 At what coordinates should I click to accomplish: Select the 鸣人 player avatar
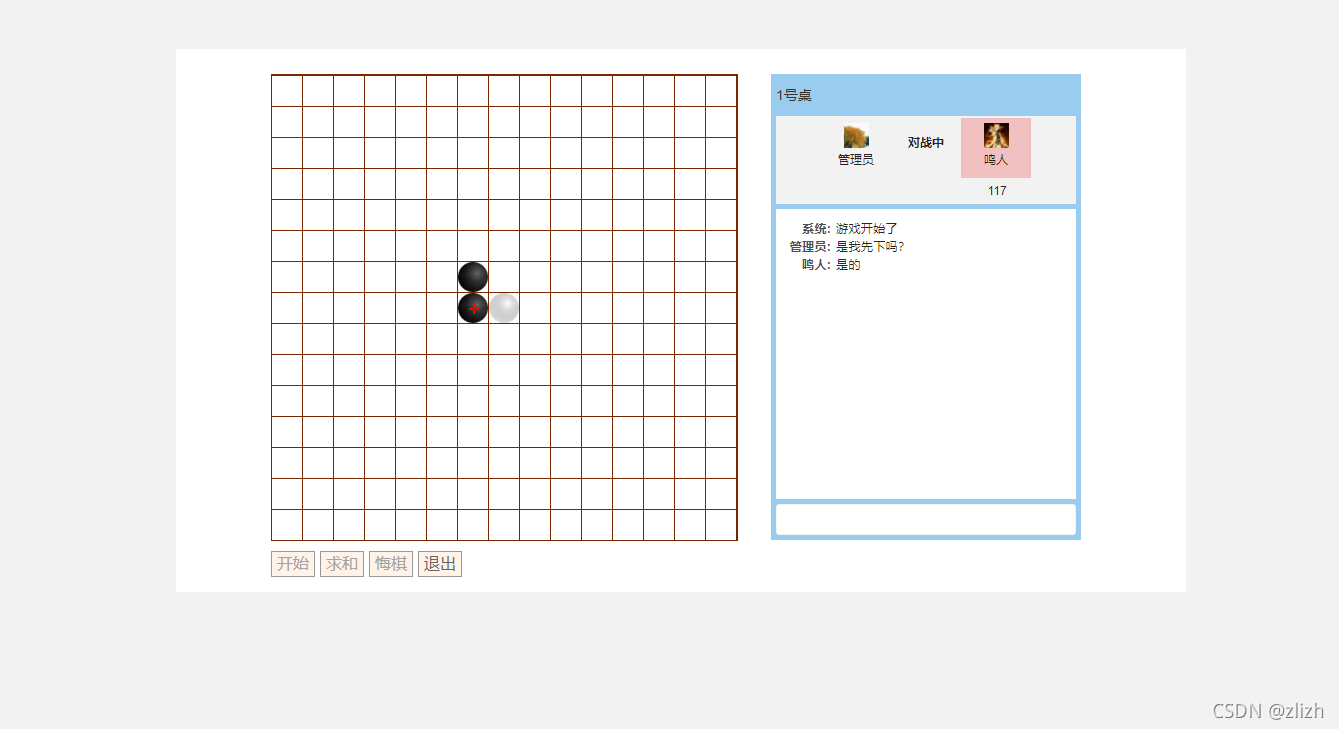[996, 136]
